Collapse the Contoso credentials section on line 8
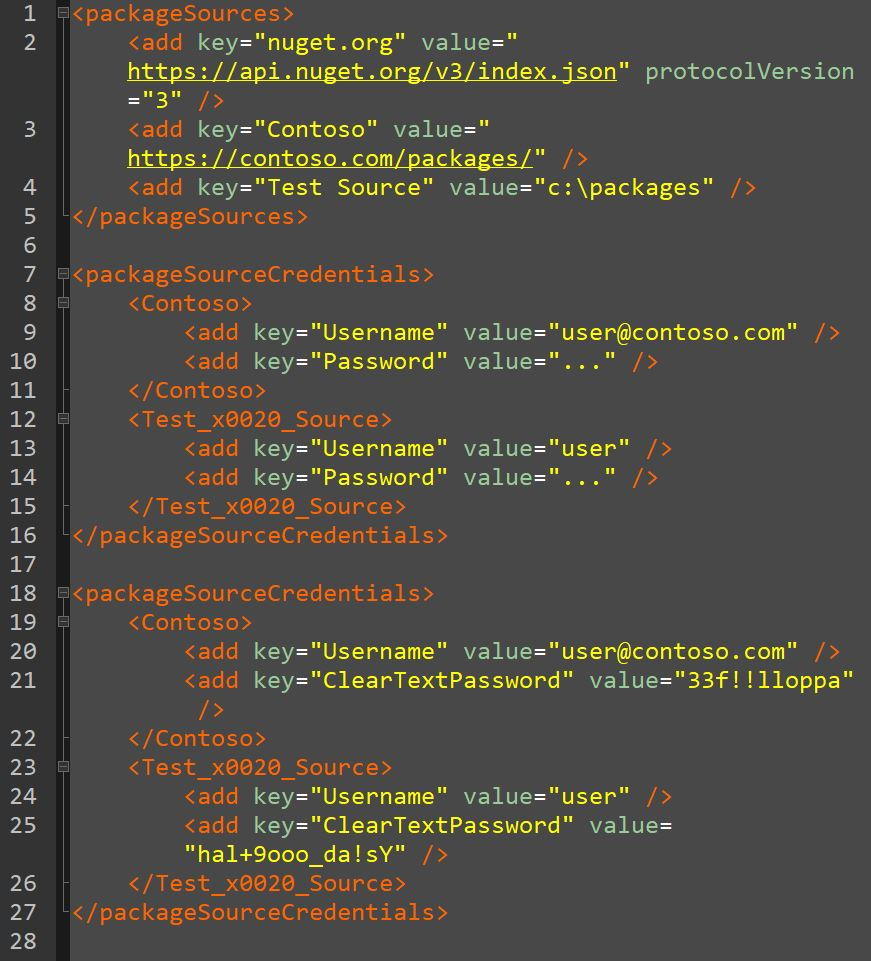Screen dimensions: 871x961 (x=62, y=303)
